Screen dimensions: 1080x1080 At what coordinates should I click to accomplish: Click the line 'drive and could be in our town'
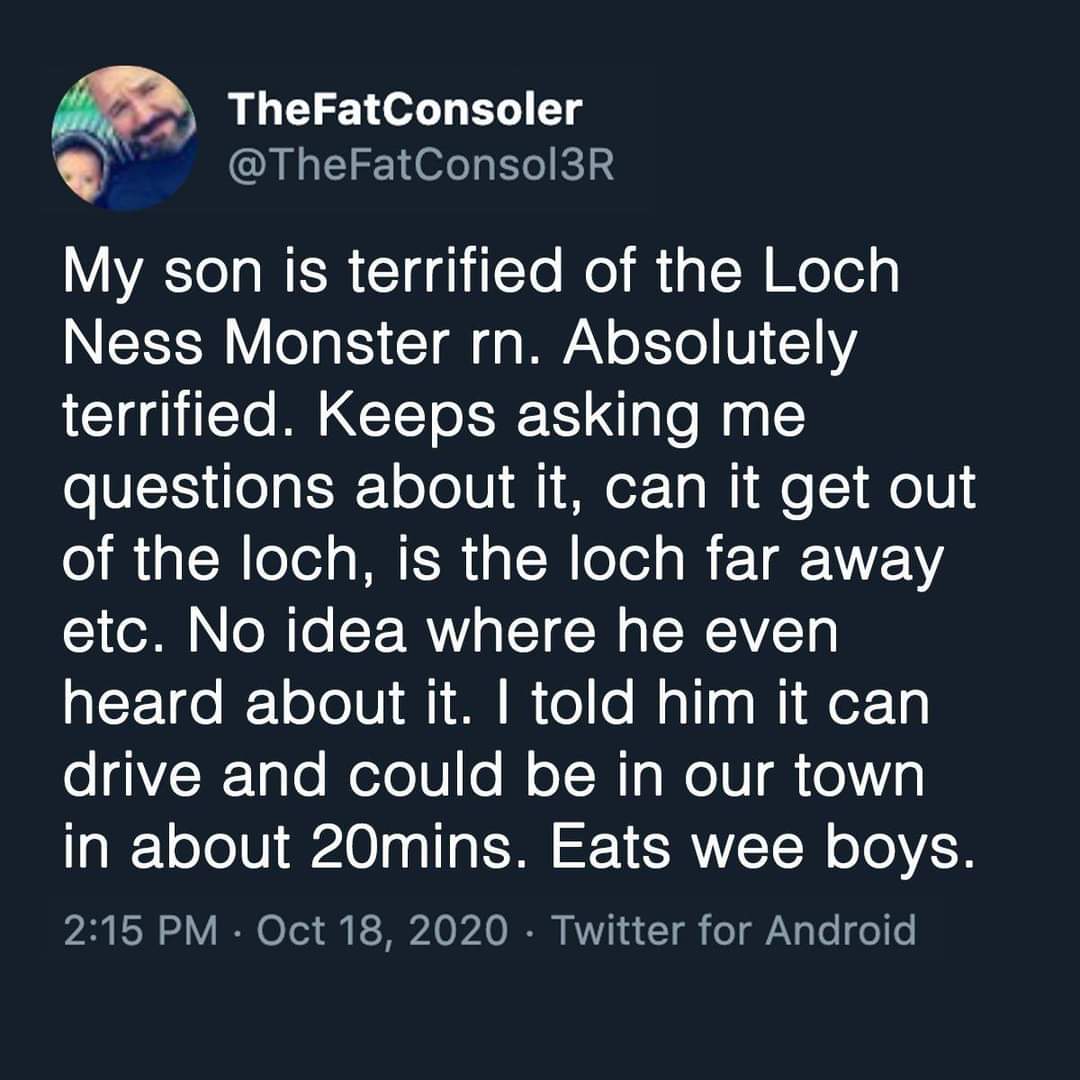[494, 777]
